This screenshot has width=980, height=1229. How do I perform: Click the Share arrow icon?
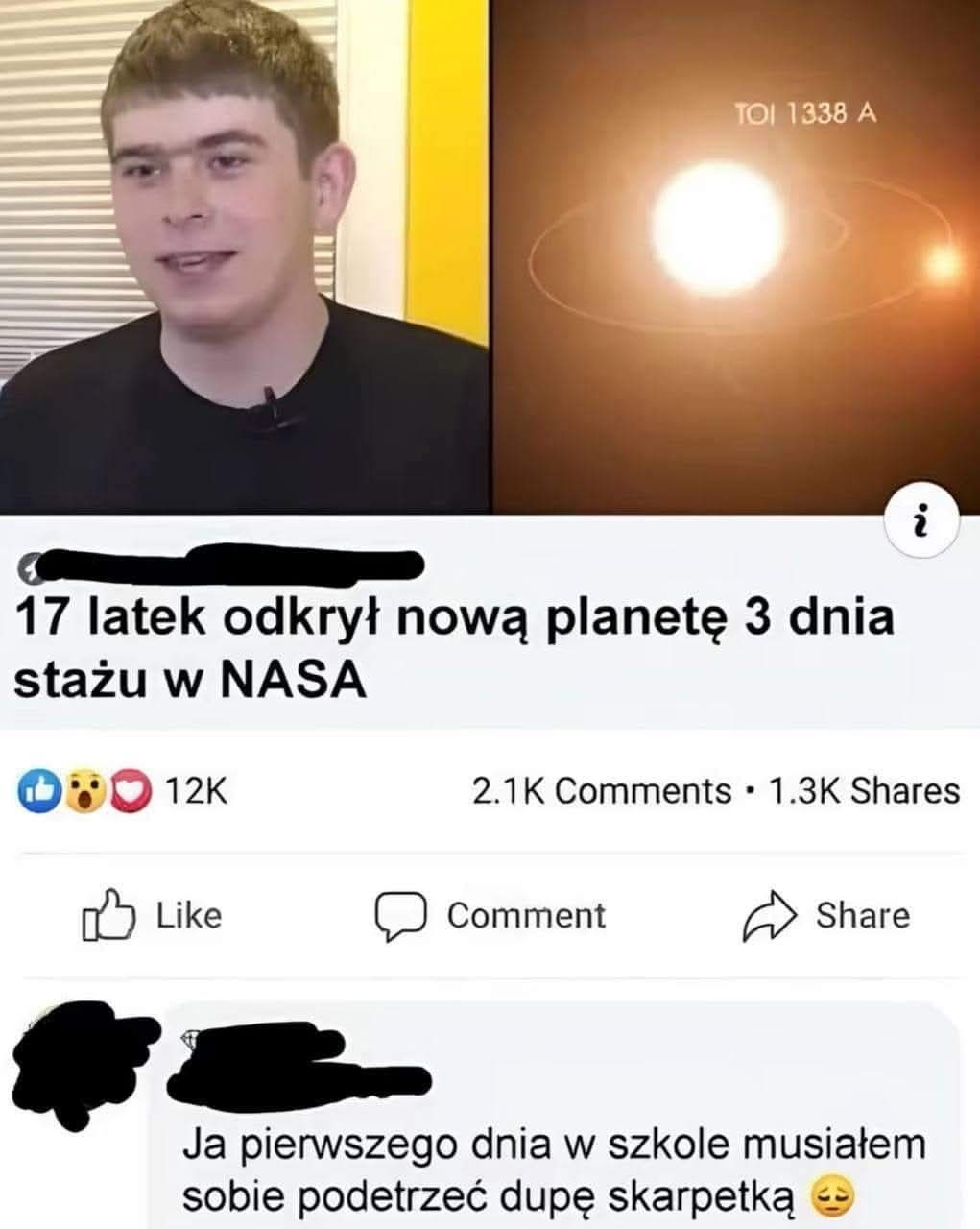pyautogui.click(x=770, y=917)
